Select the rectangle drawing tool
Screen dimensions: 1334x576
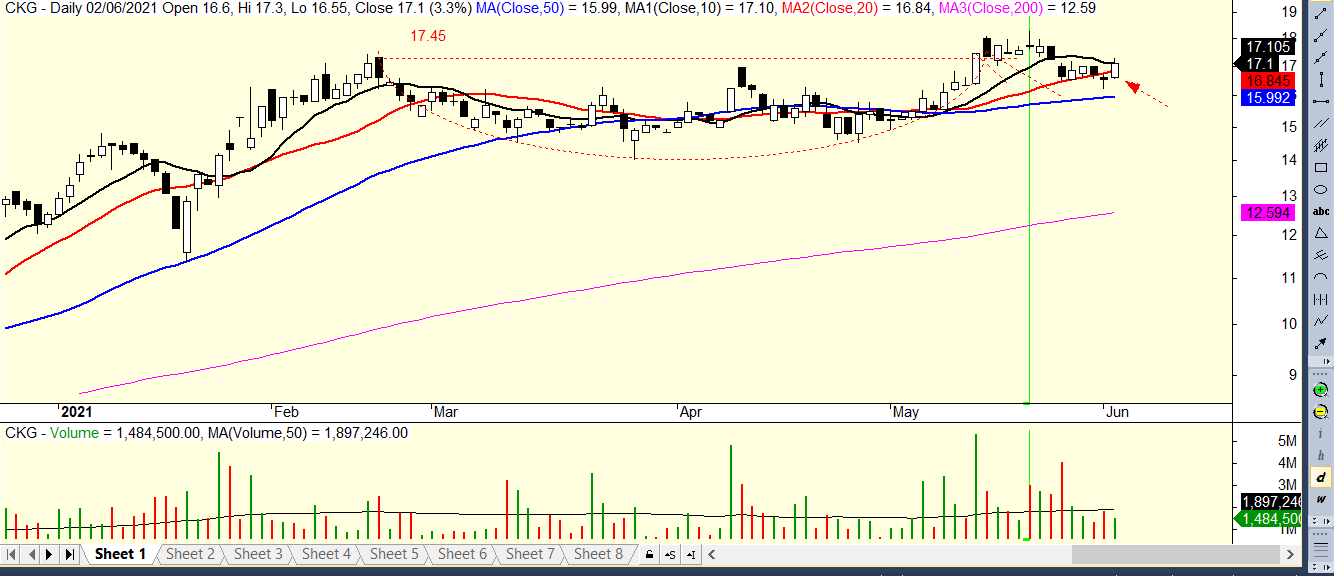(1321, 167)
